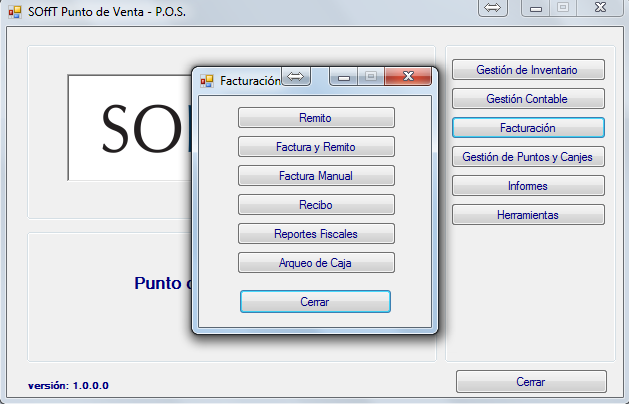Image resolution: width=629 pixels, height=404 pixels.
Task: Open the Informes section
Action: pos(528,186)
